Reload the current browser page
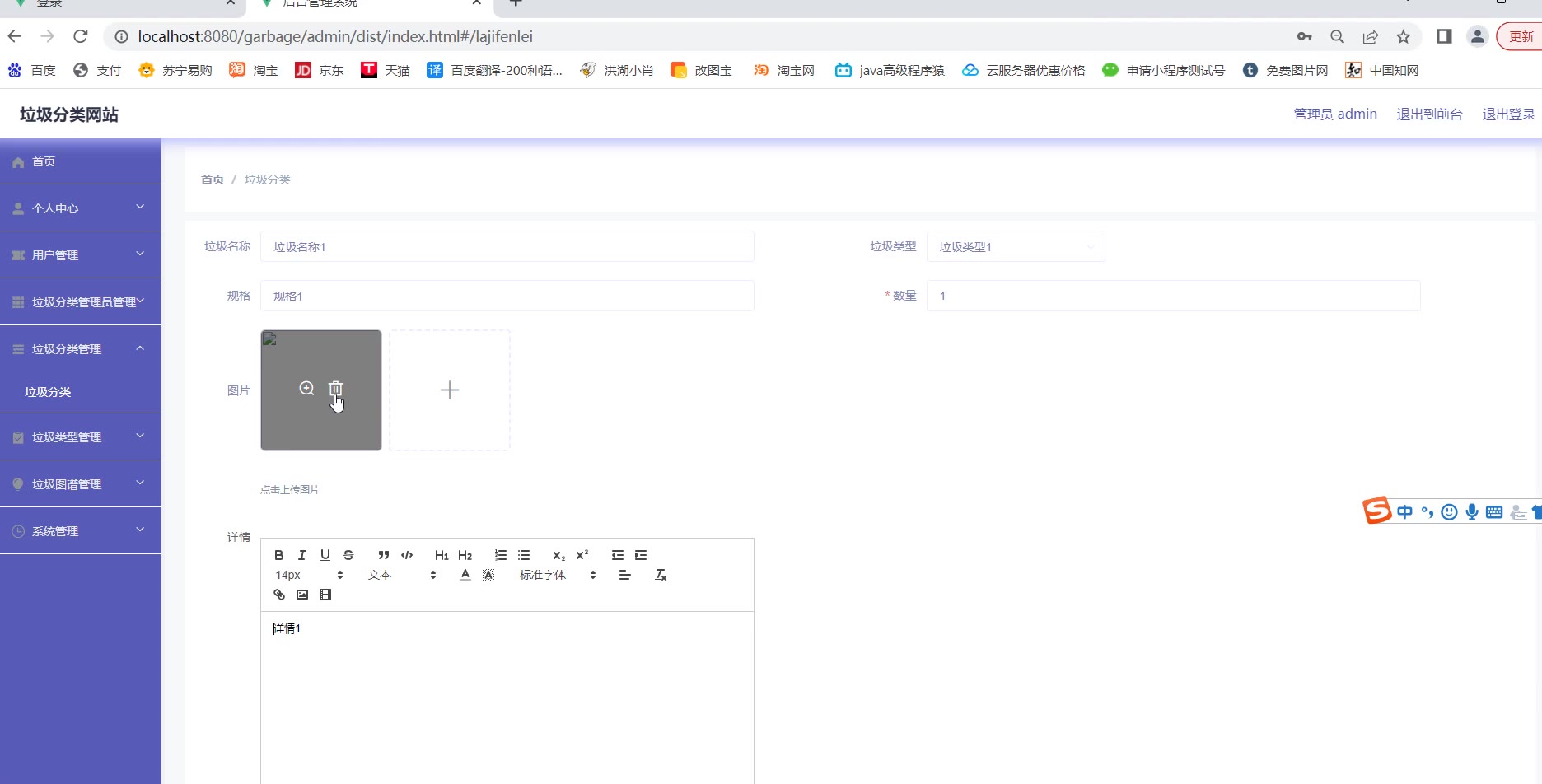This screenshot has height=784, width=1542. click(x=80, y=36)
